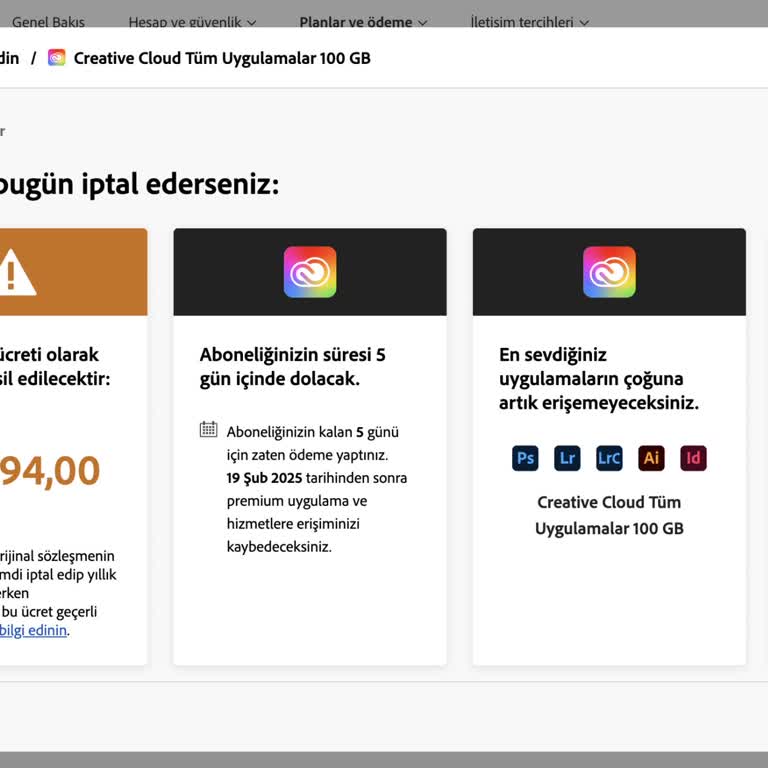Expand the chevron next to İletişim tercihleri

[x=584, y=23]
